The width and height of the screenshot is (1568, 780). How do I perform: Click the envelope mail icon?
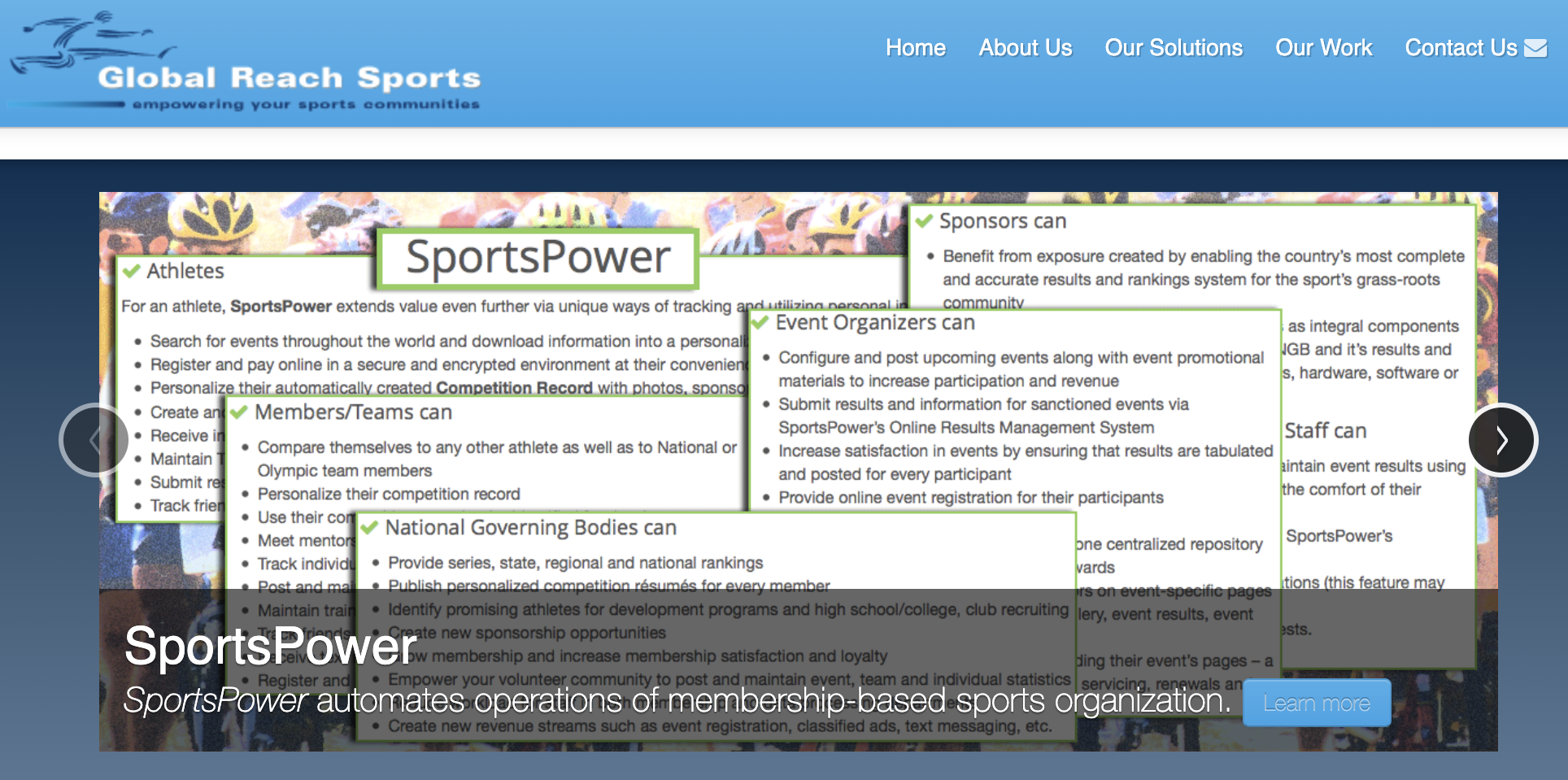pyautogui.click(x=1535, y=48)
